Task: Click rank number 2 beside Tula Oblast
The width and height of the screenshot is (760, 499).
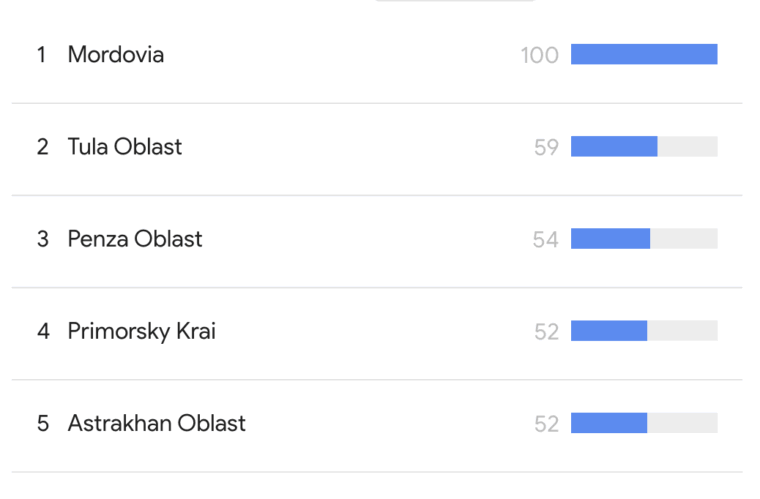Action: point(42,147)
